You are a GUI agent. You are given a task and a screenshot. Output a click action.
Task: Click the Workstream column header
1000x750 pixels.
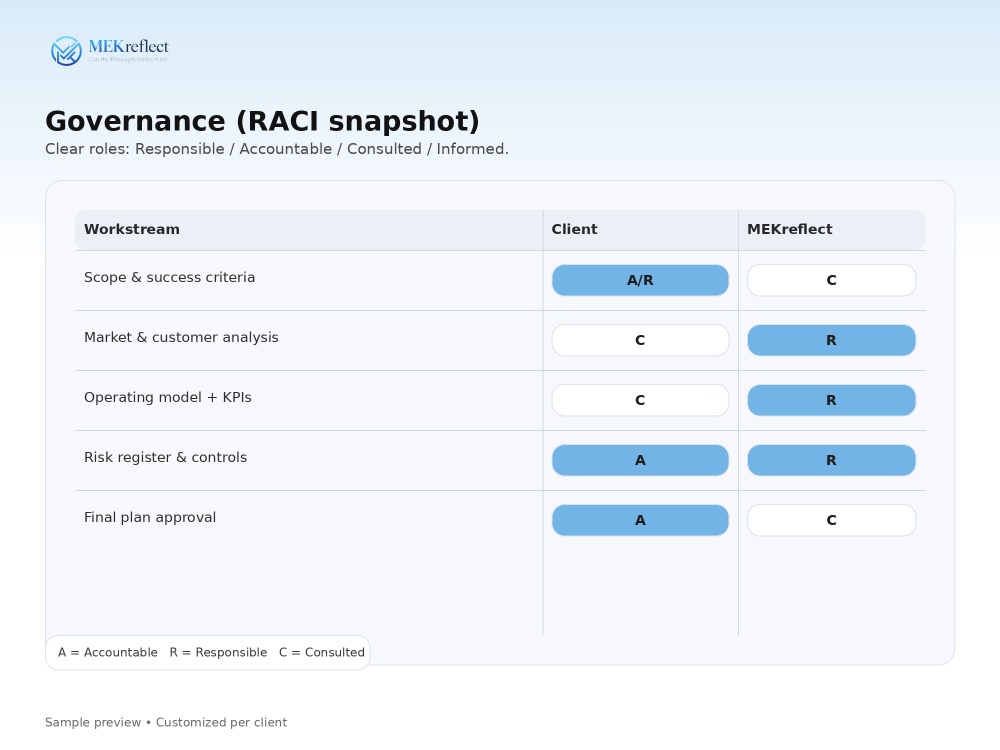(x=132, y=230)
